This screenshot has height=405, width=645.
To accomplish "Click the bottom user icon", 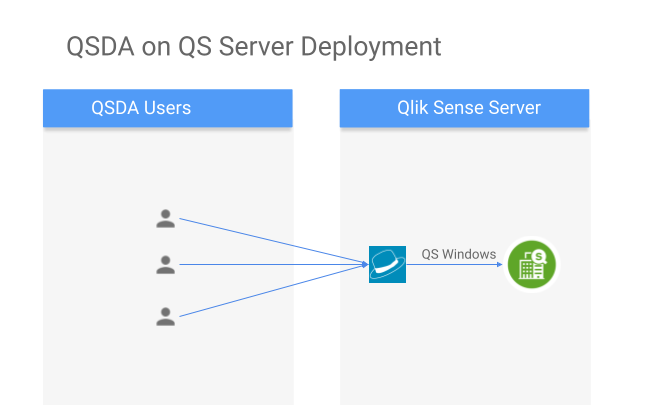I will coord(166,316).
